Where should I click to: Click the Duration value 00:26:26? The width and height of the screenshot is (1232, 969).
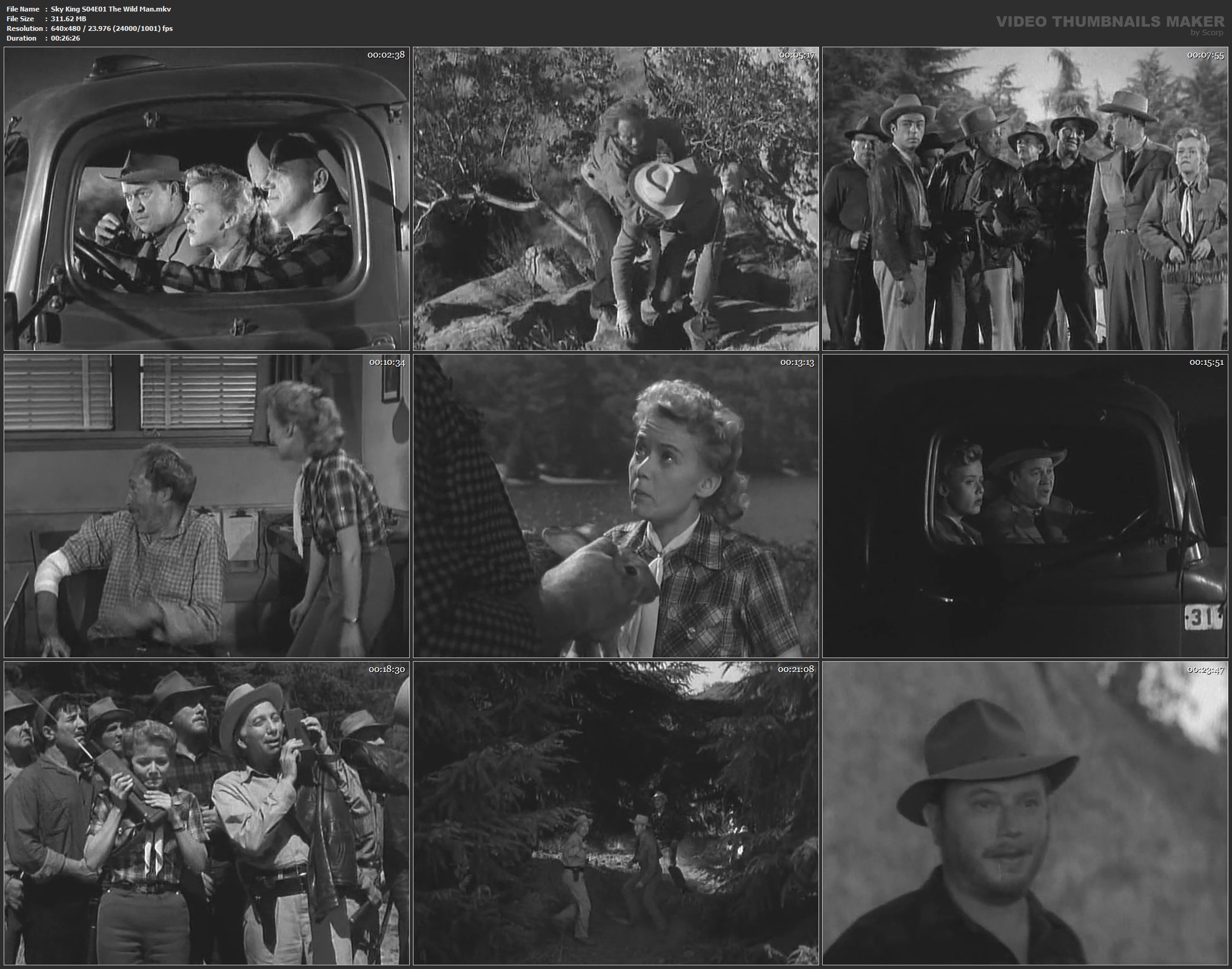(x=65, y=38)
